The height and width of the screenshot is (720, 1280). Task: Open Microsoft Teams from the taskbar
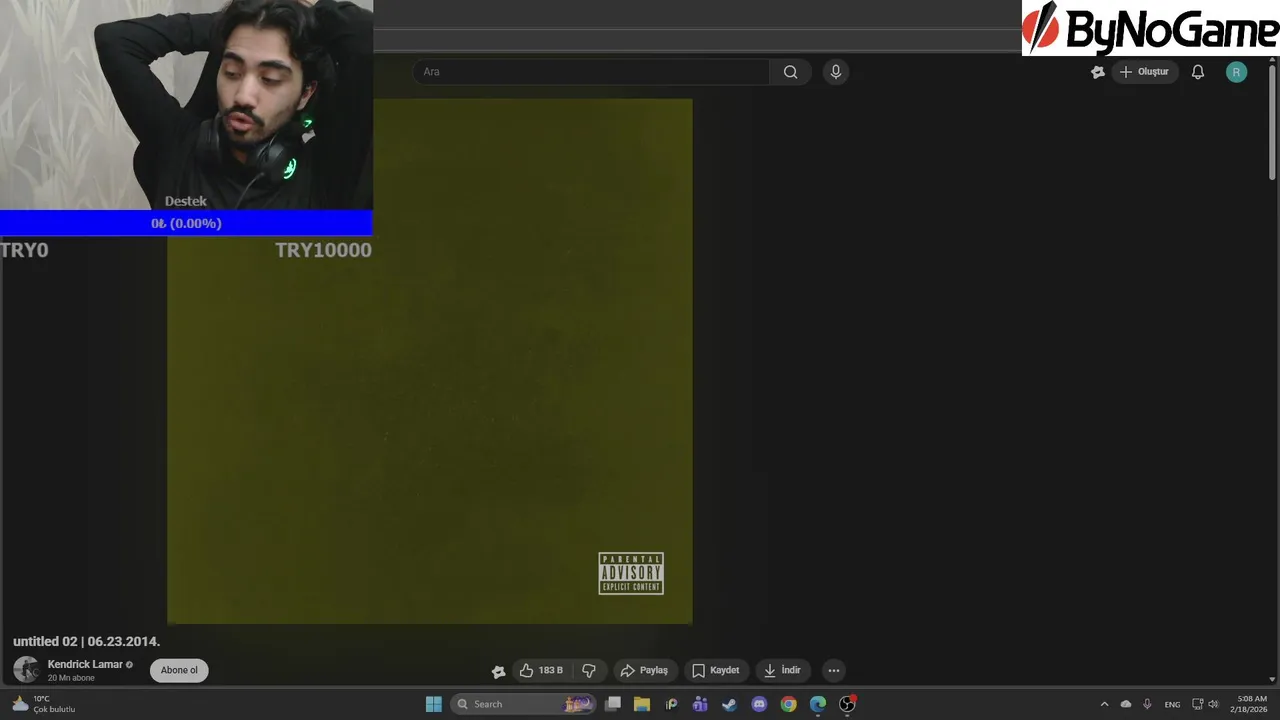(700, 704)
